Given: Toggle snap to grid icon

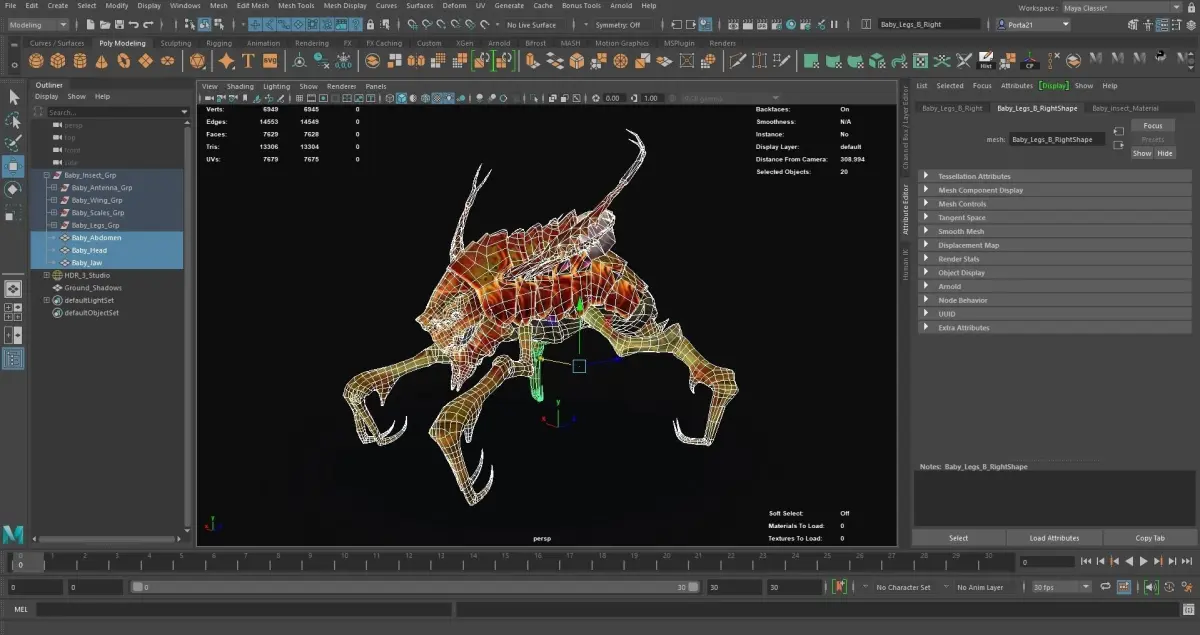Looking at the screenshot, I should point(411,24).
